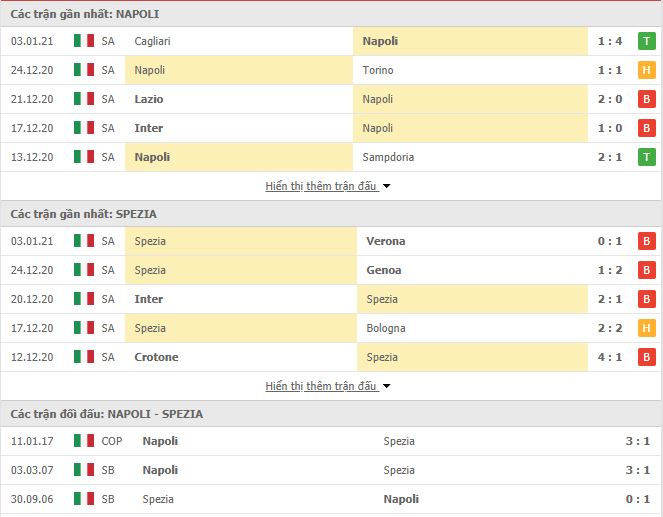Click dropdown arrow beside Spezia's show-more link
The image size is (663, 517).
[386, 386]
